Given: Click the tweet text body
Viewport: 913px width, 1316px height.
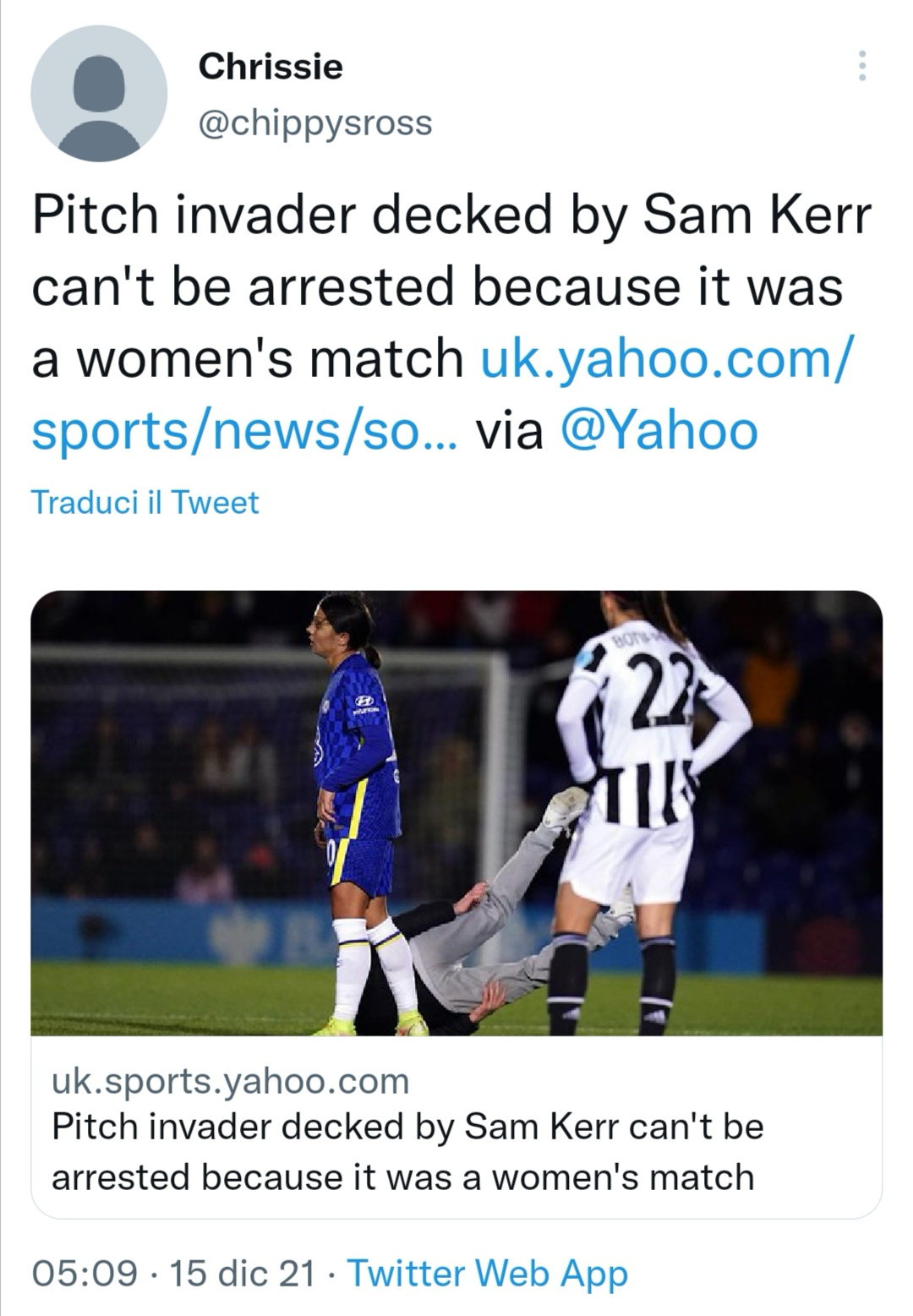Looking at the screenshot, I should [x=451, y=322].
